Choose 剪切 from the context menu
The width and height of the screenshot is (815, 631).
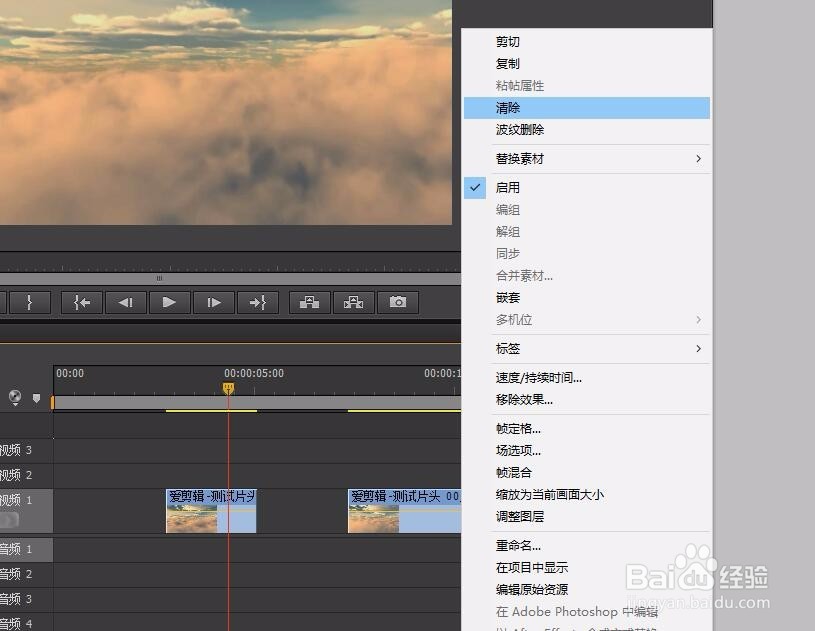click(587, 42)
